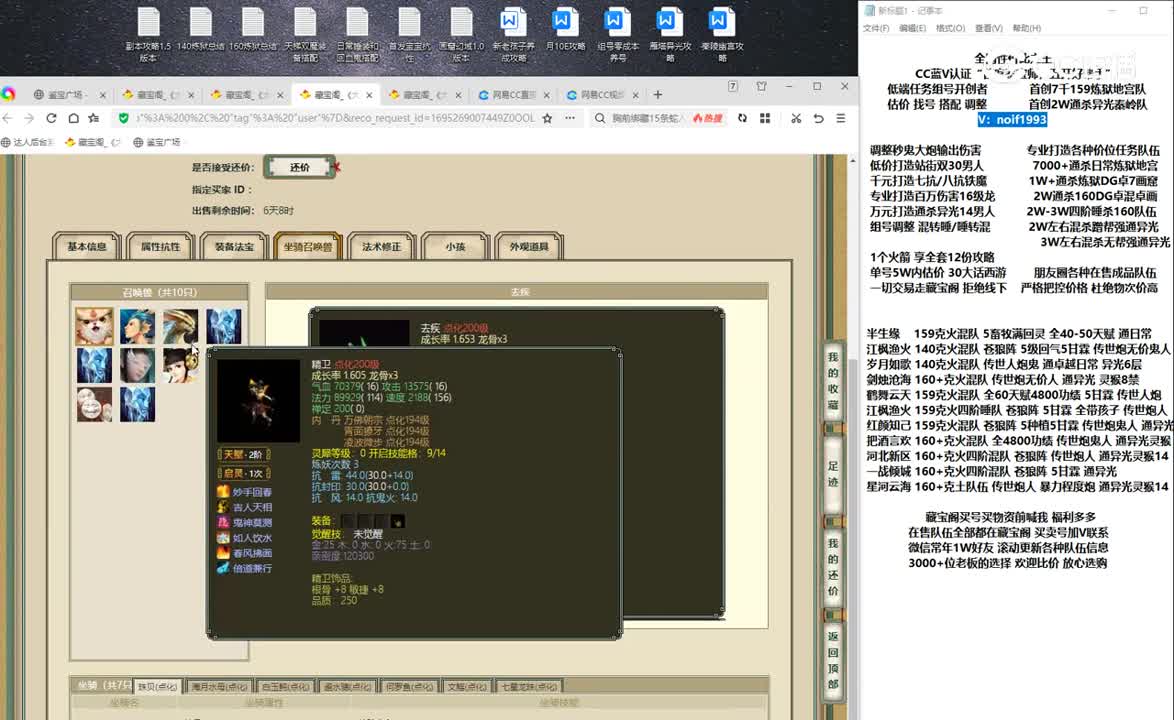This screenshot has height=720, width=1174.
Task: Click browser scissors screenshot tool
Action: [x=796, y=118]
